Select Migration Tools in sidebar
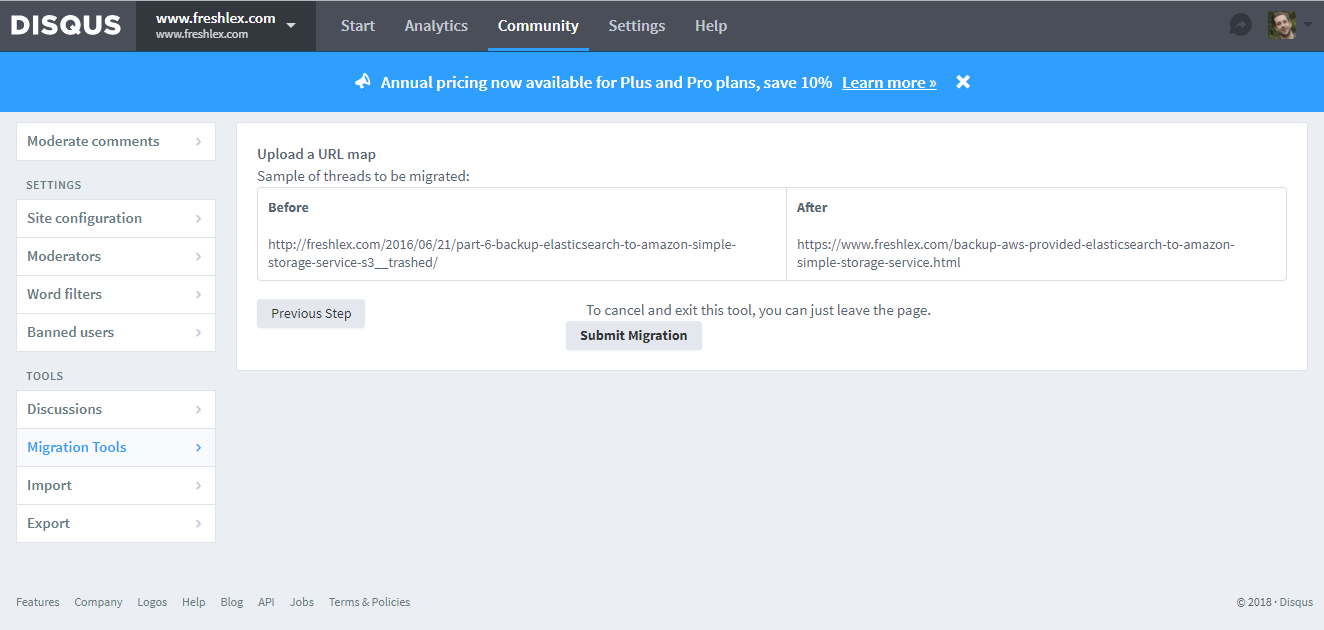 pyautogui.click(x=116, y=448)
